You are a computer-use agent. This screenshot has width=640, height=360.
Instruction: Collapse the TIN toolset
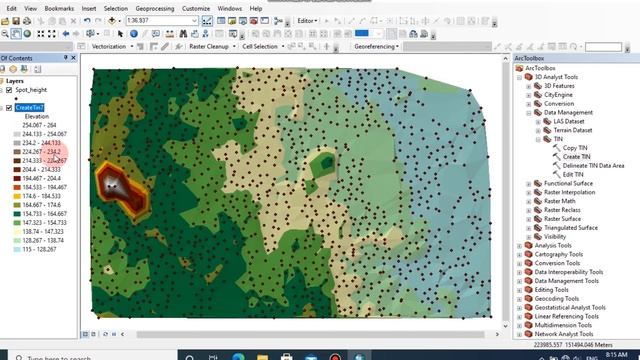point(538,139)
